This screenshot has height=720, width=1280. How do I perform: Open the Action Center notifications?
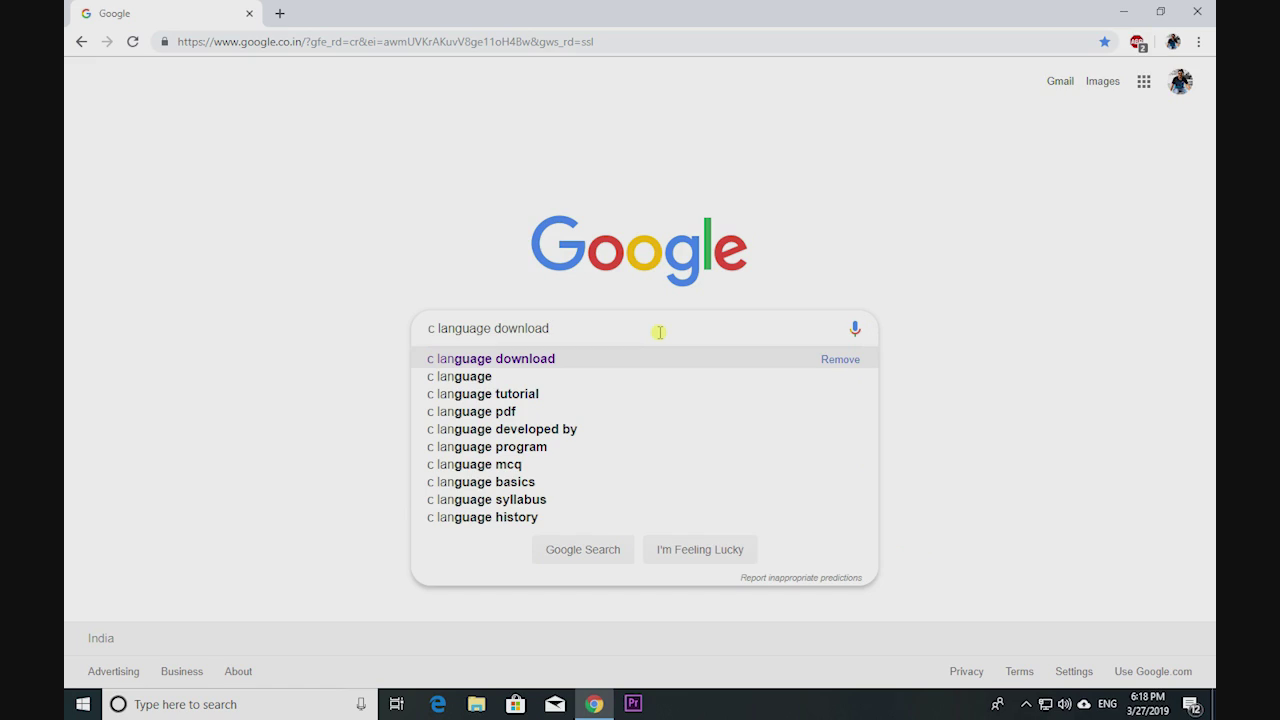(x=1191, y=704)
